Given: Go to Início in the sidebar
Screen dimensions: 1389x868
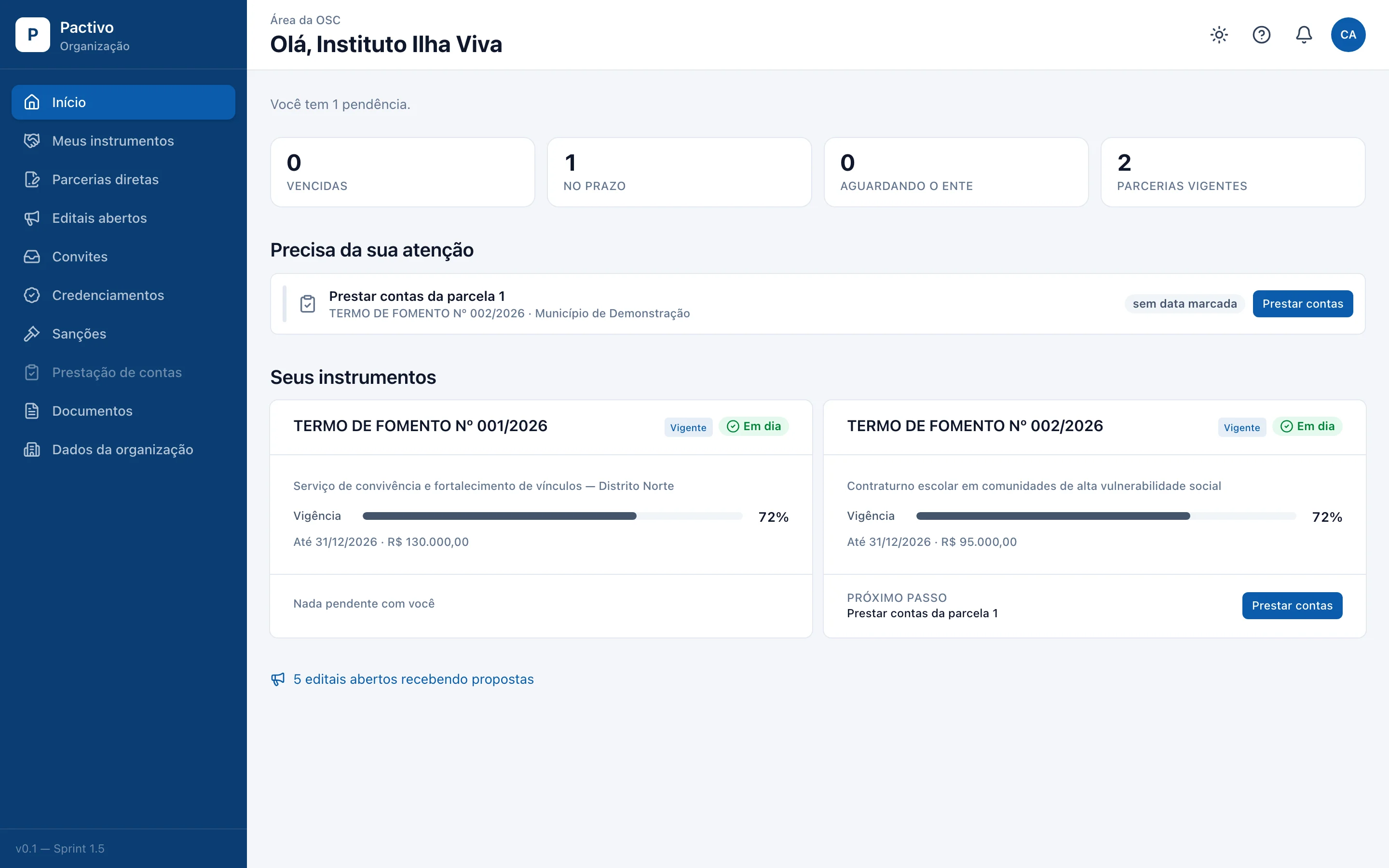Looking at the screenshot, I should pyautogui.click(x=123, y=102).
